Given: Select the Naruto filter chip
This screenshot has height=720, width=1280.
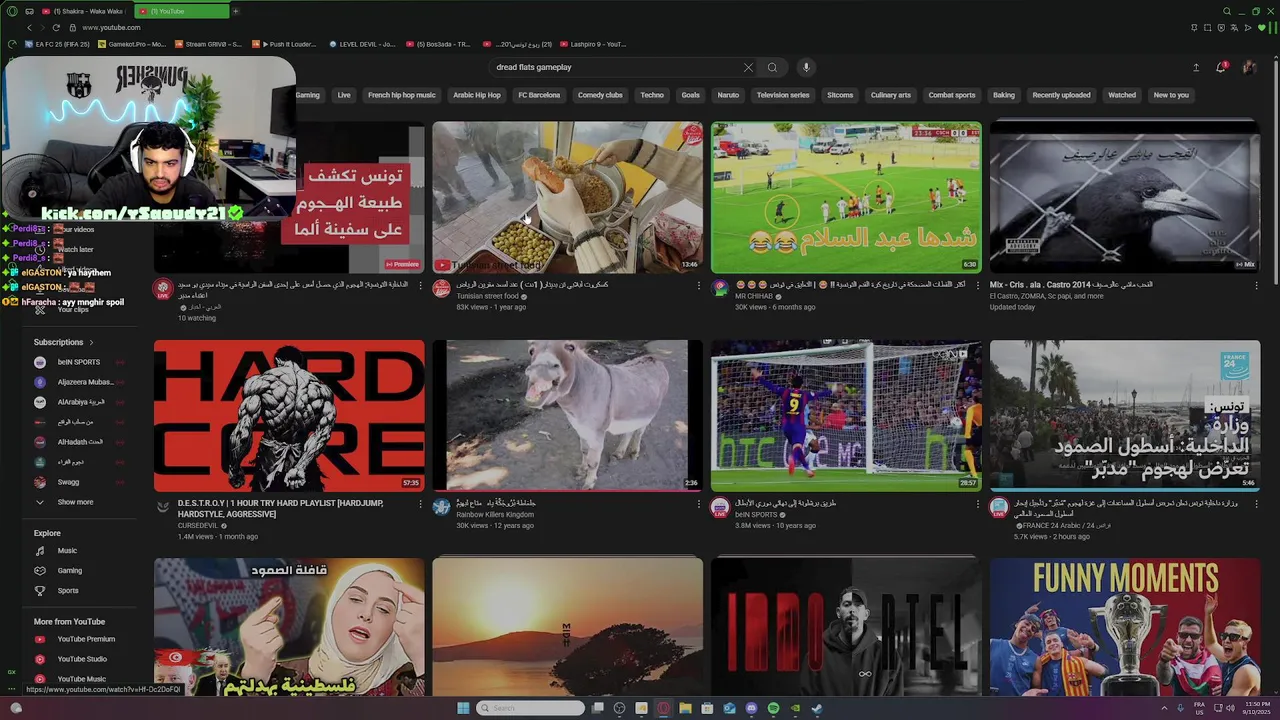Looking at the screenshot, I should 728,95.
